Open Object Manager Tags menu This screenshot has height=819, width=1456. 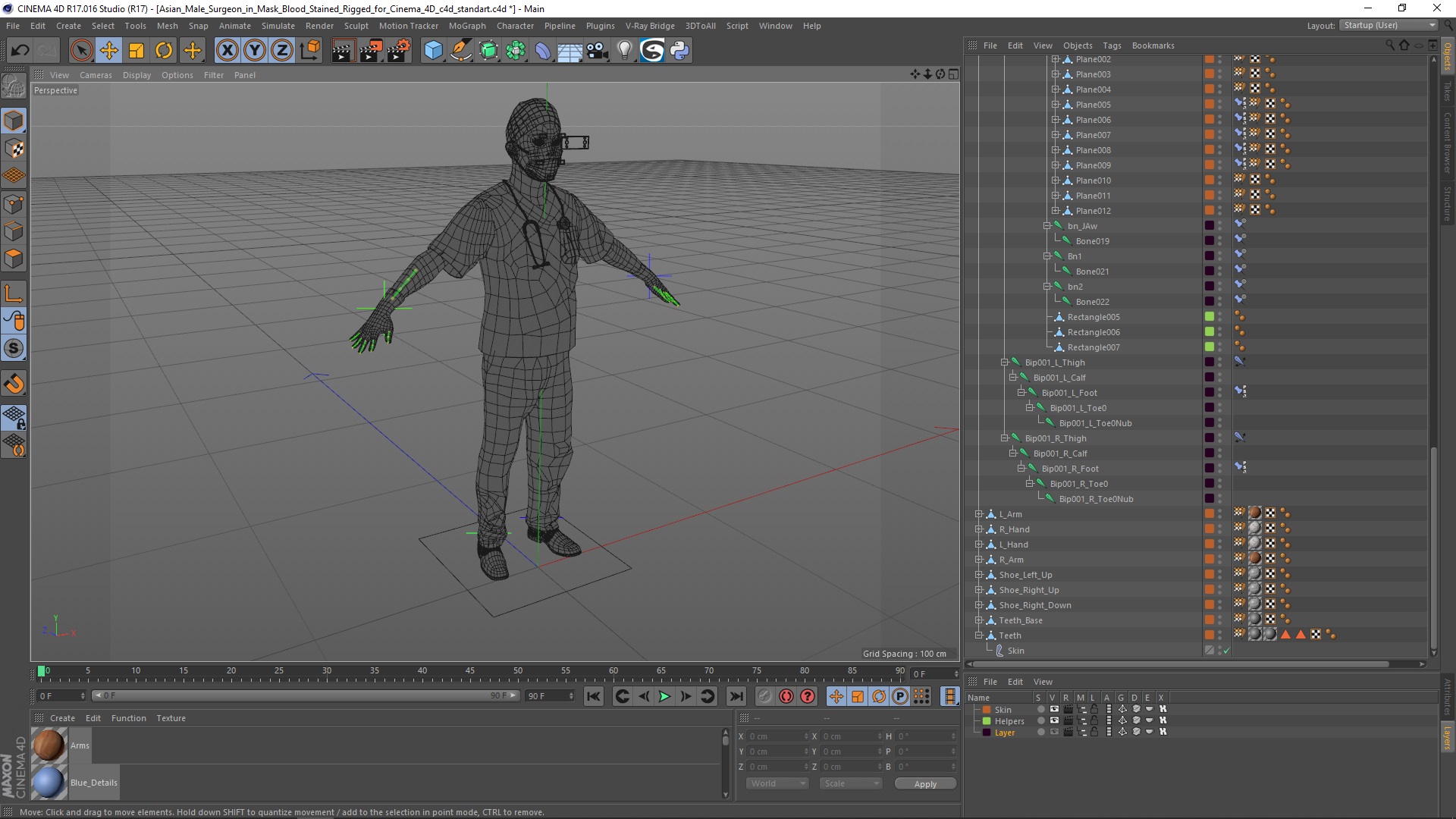tap(1112, 45)
